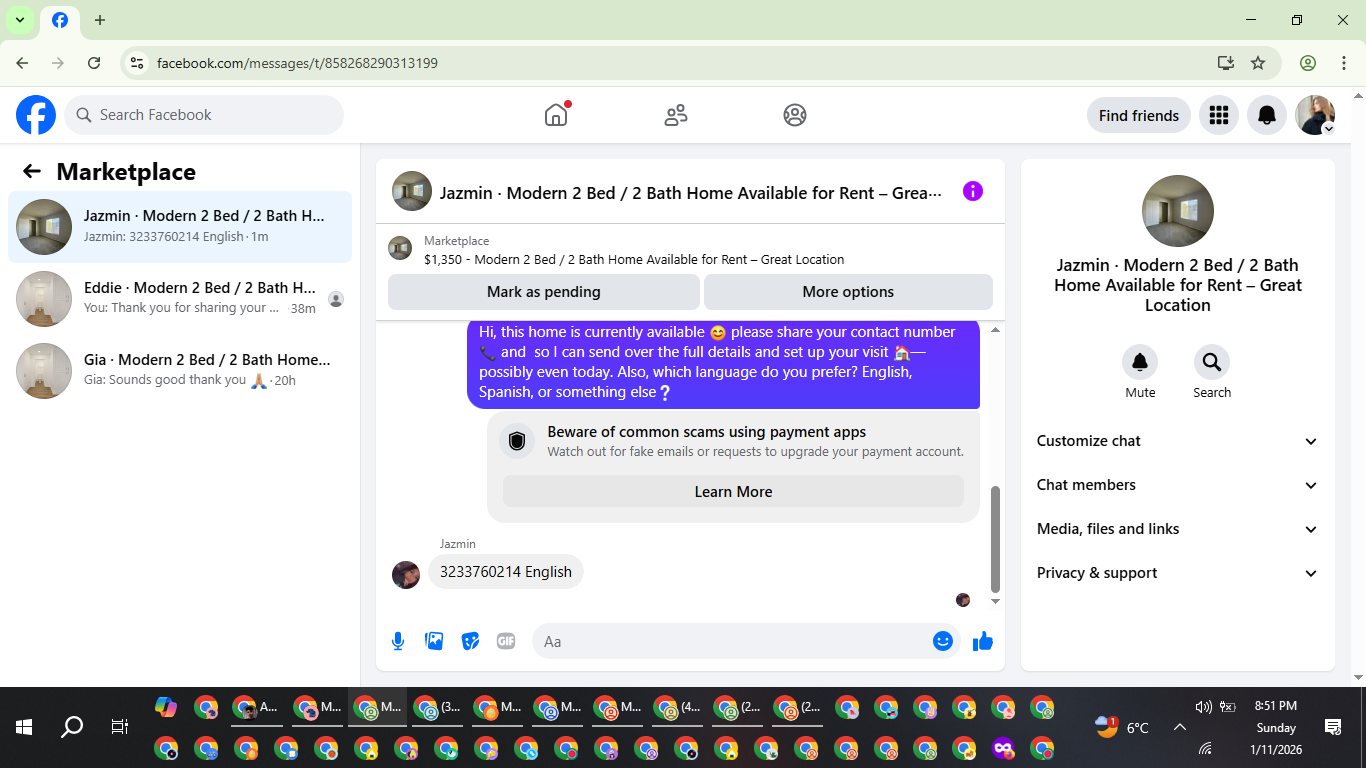Send a thumbs-up like
This screenshot has height=768, width=1366.
(x=983, y=641)
